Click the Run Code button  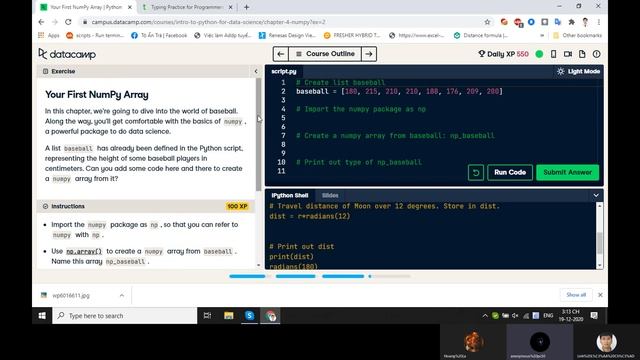pyautogui.click(x=510, y=172)
